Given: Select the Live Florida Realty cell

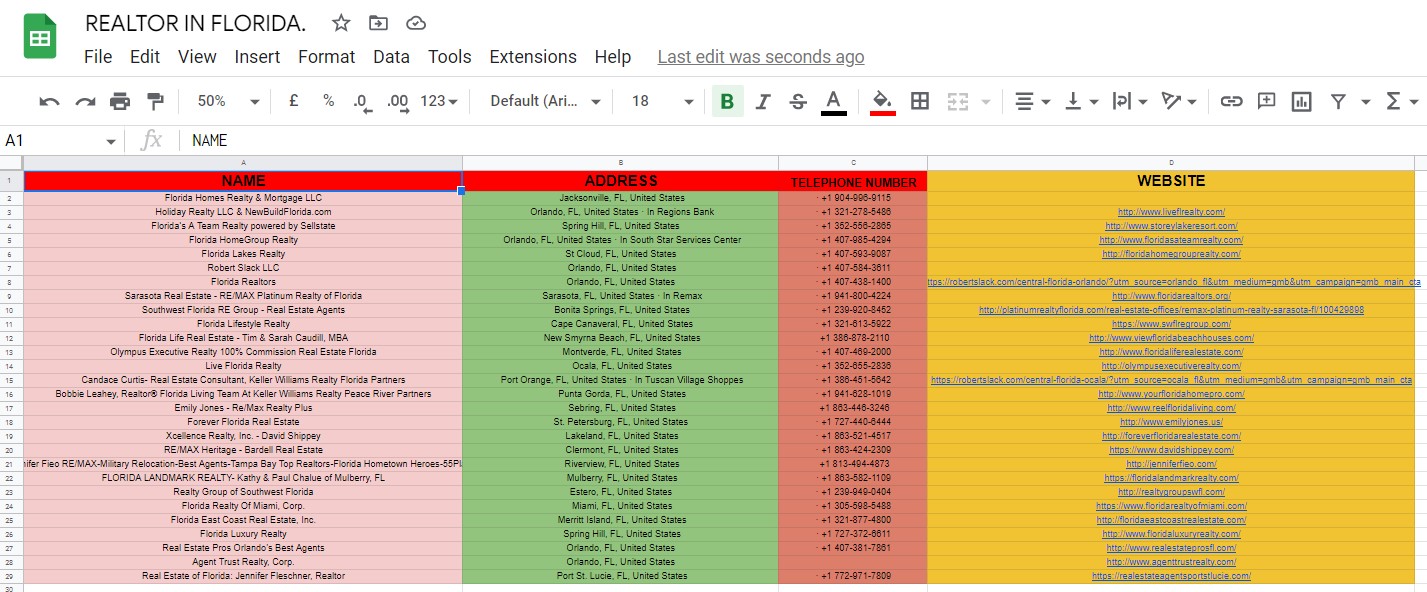Looking at the screenshot, I should (x=243, y=366).
